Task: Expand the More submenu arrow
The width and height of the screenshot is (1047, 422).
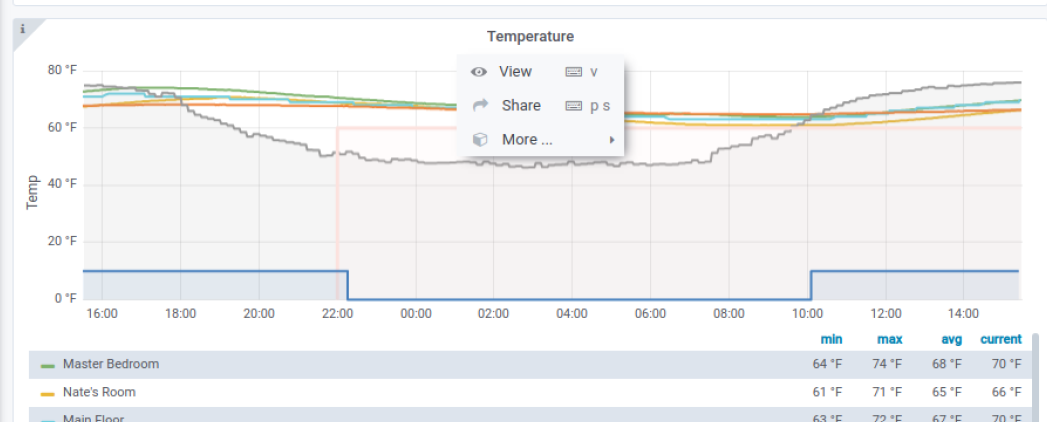Action: pyautogui.click(x=611, y=140)
